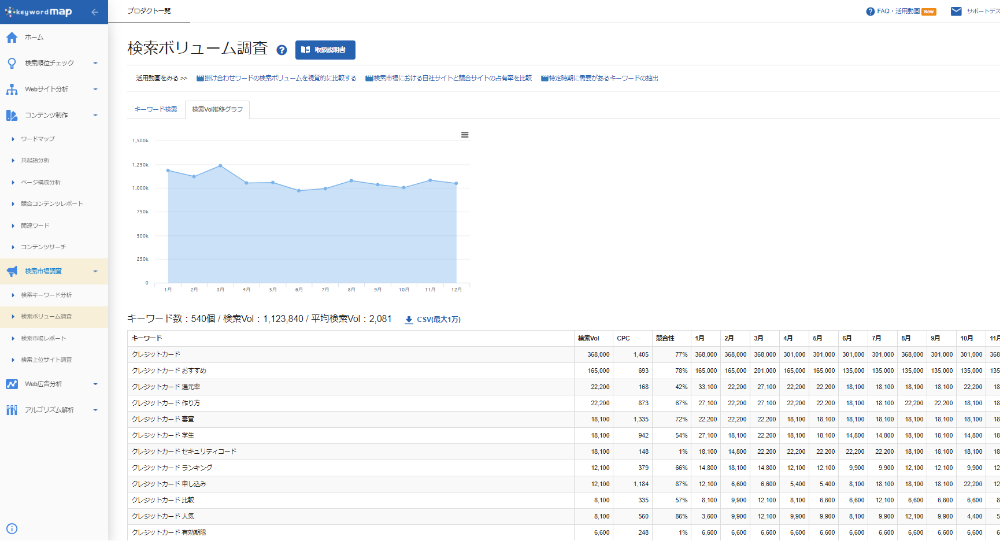The width and height of the screenshot is (1000, 541).
Task: Open ワードマップ in the sidebar
Action: coord(38,139)
